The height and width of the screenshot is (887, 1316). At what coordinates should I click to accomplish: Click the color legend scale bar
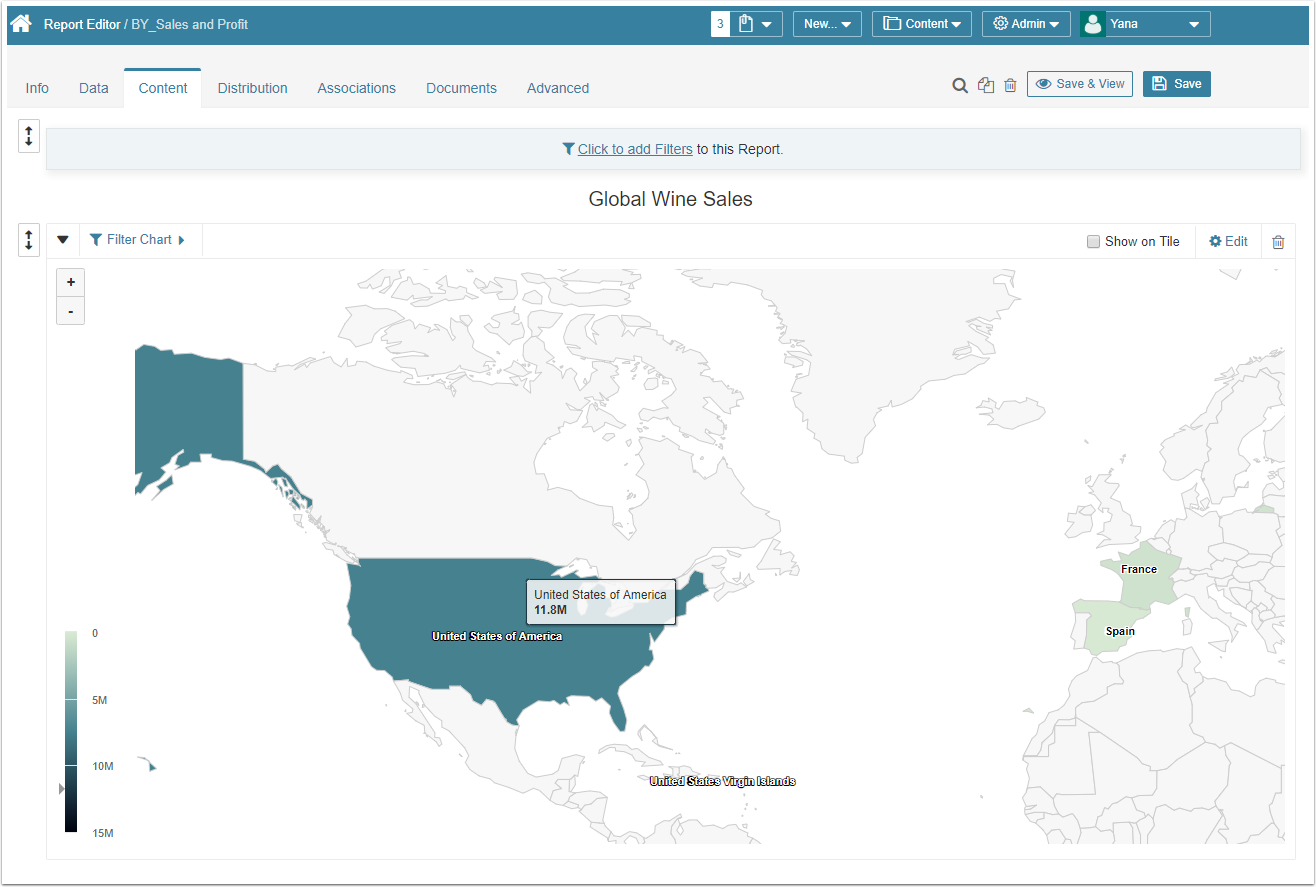coord(71,731)
